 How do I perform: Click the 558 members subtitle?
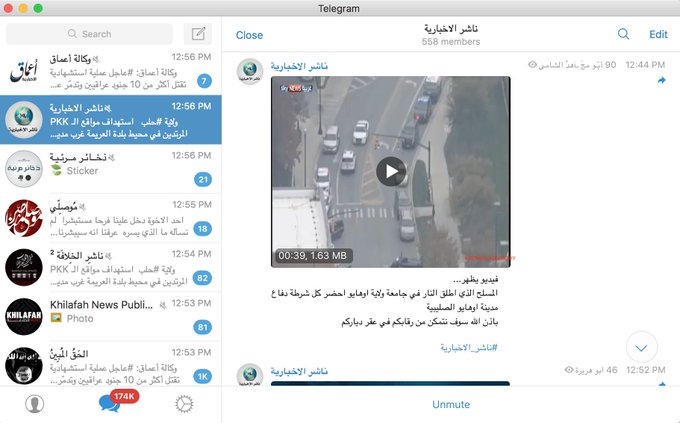point(451,42)
